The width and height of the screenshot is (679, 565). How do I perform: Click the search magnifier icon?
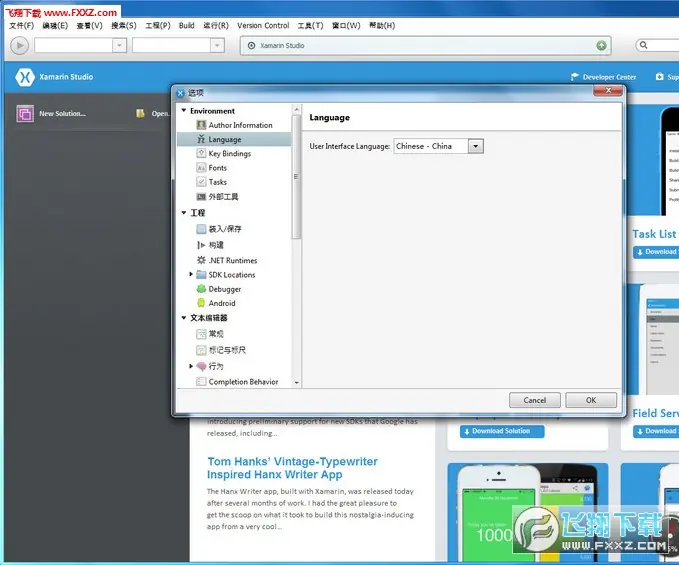tap(643, 45)
